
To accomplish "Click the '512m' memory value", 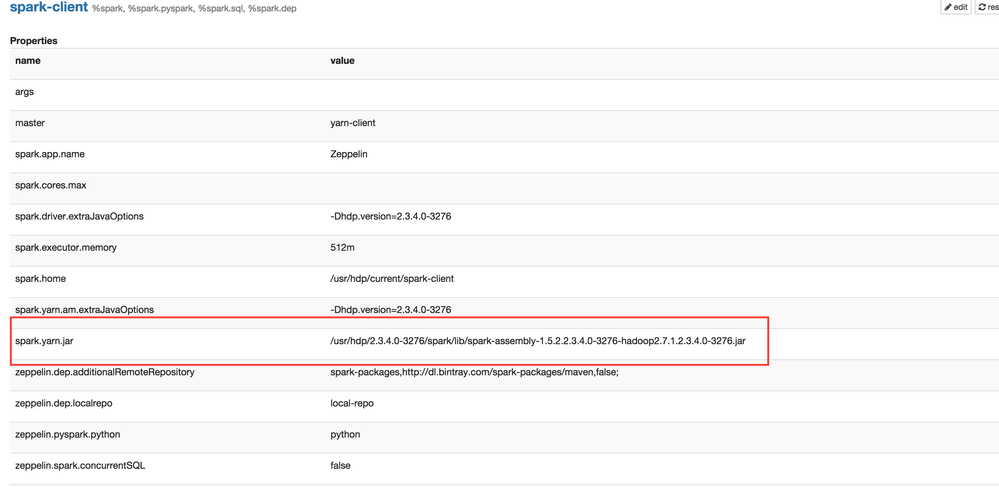I will pyautogui.click(x=342, y=247).
